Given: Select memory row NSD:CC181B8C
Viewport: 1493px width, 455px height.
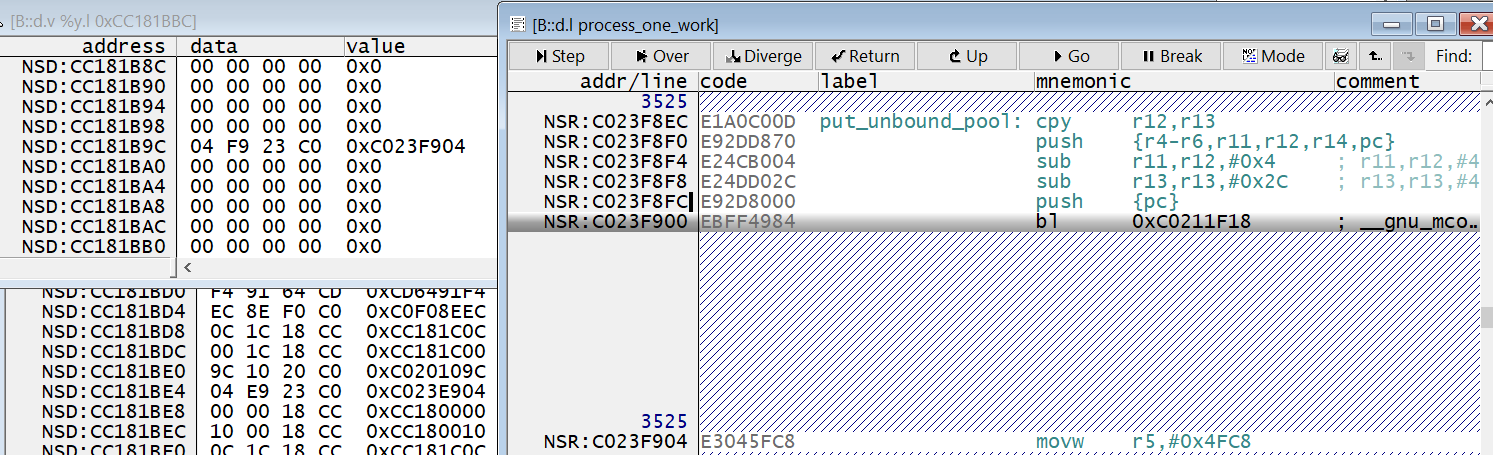Looking at the screenshot, I should (x=248, y=66).
